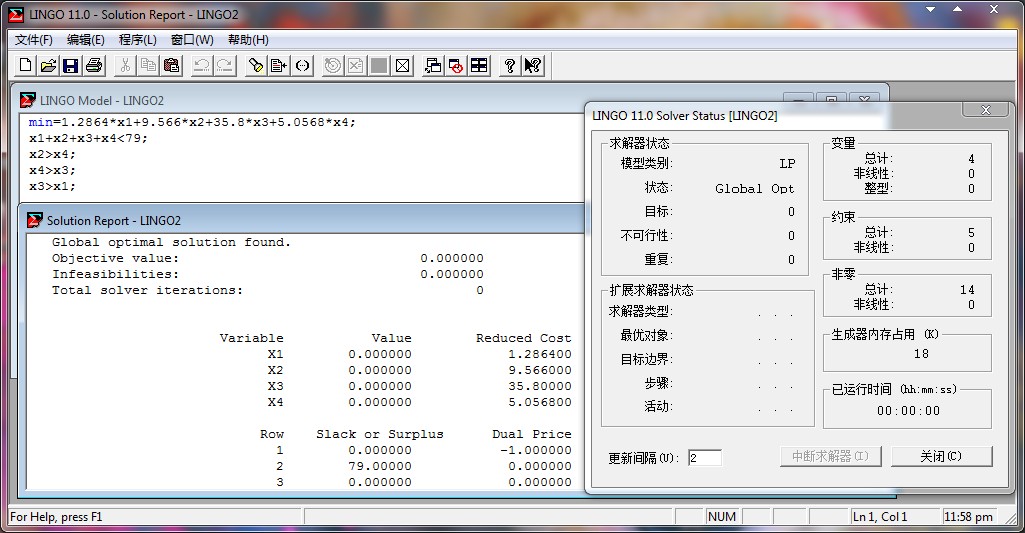
Task: Click the constraint x1+x2+x3+x4<79
Action: [88, 138]
